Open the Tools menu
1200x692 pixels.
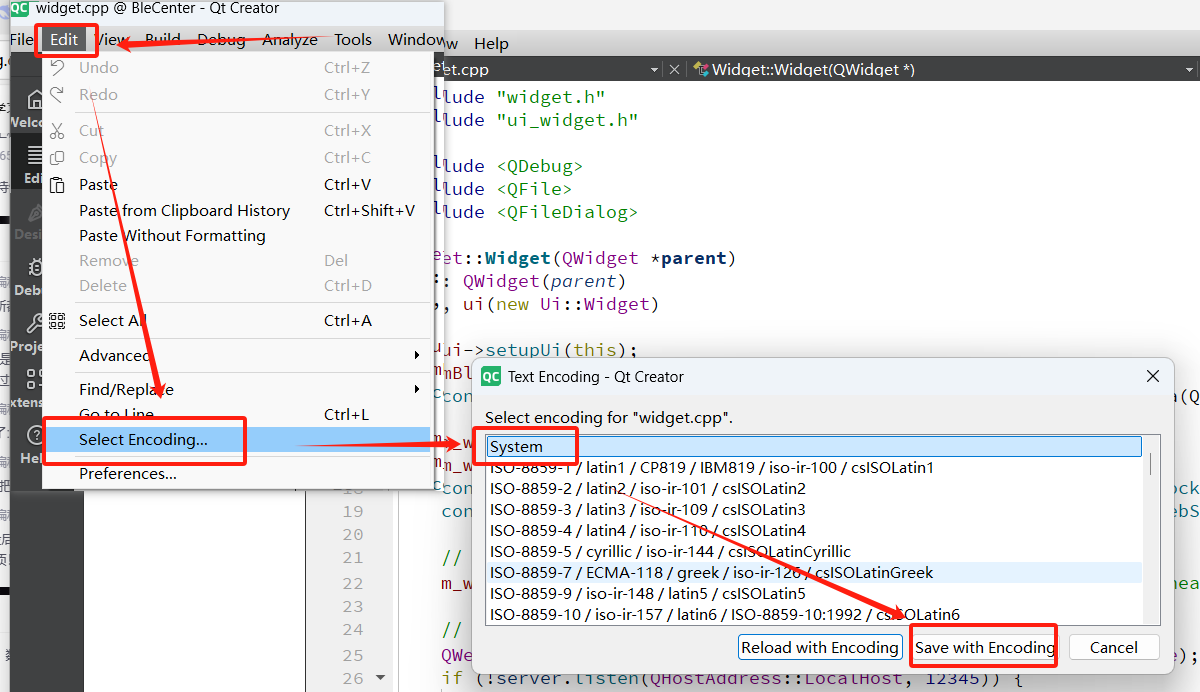[x=353, y=40]
